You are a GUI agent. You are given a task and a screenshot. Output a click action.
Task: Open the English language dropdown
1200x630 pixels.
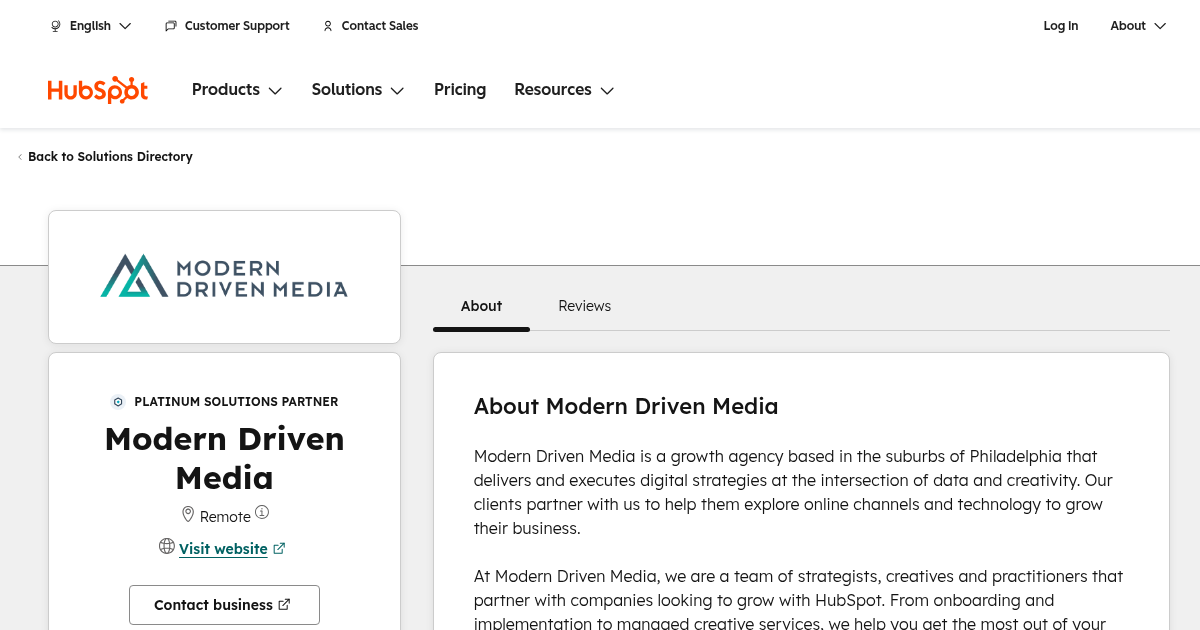91,26
